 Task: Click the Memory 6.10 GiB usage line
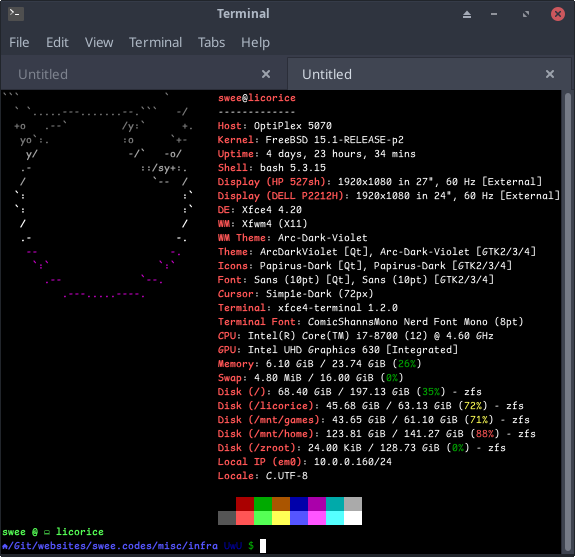[x=319, y=364]
